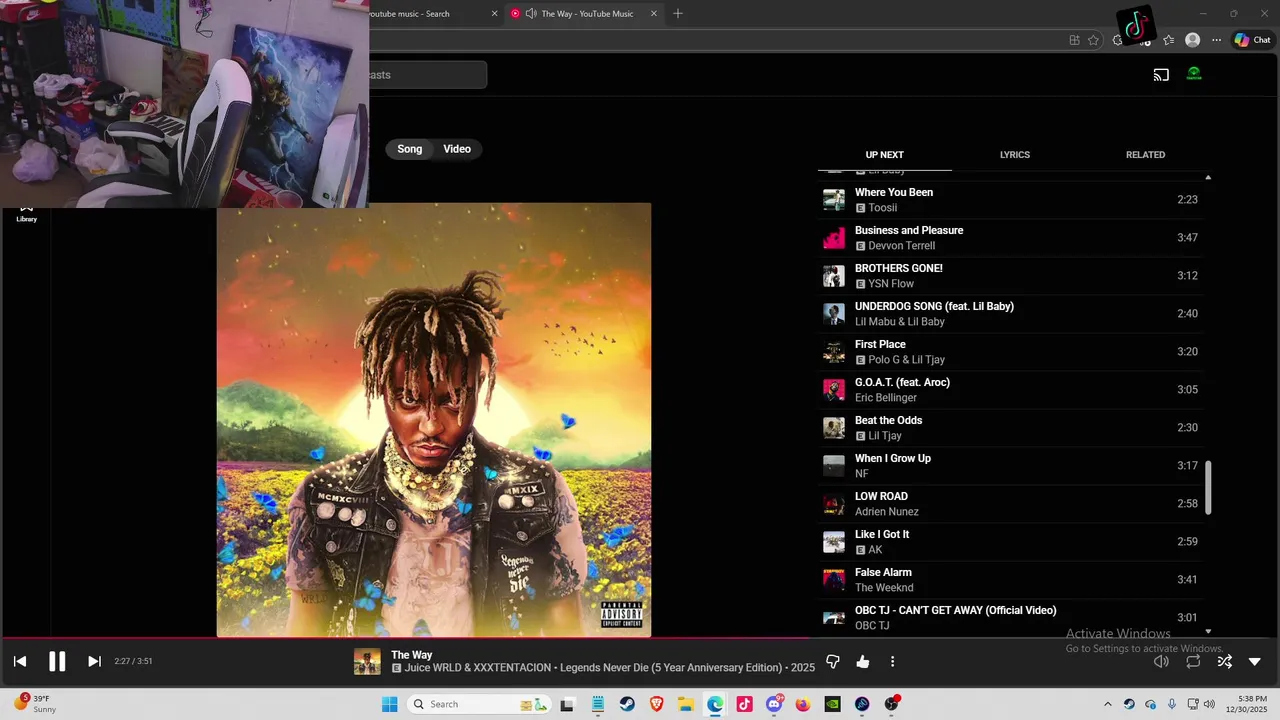This screenshot has height=720, width=1280.
Task: Switch to the Video view
Action: 457,149
